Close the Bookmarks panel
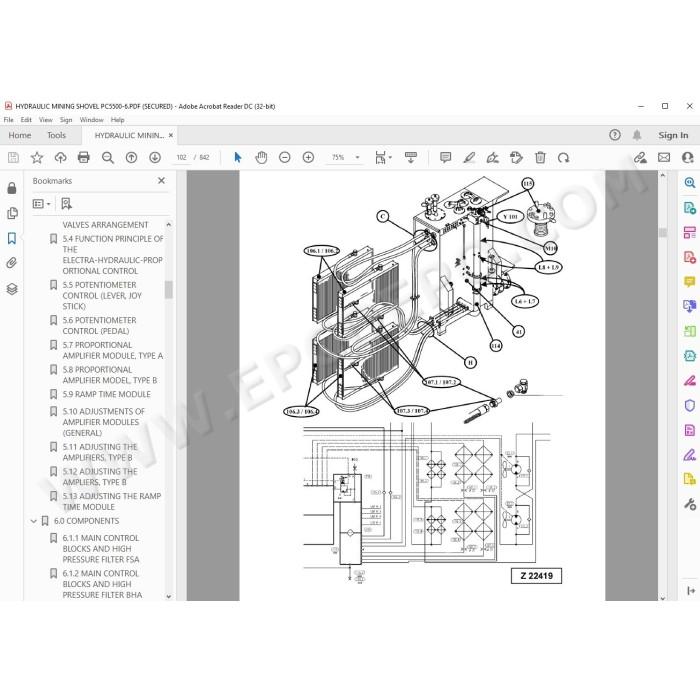 click(x=161, y=180)
